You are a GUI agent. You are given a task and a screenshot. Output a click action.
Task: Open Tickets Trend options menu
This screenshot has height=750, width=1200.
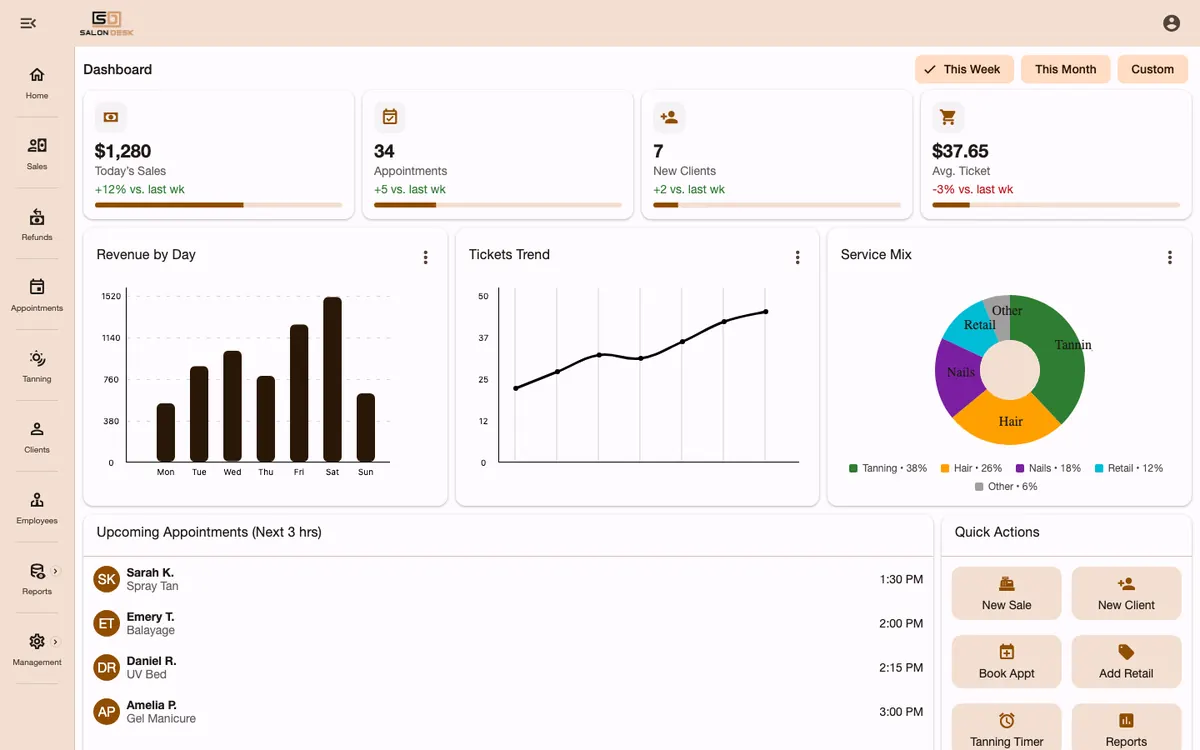[797, 257]
